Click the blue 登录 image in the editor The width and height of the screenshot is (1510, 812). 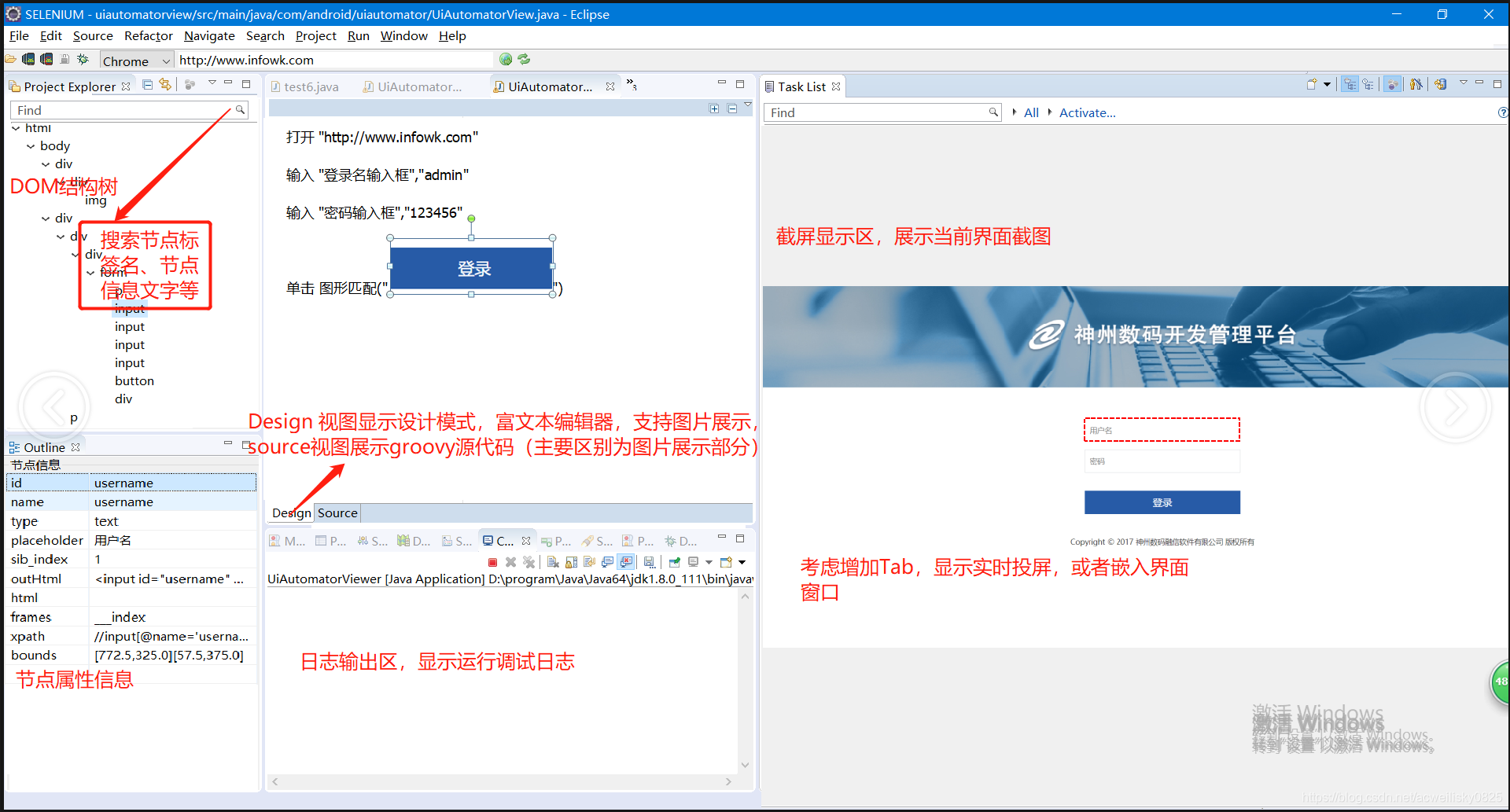click(472, 268)
